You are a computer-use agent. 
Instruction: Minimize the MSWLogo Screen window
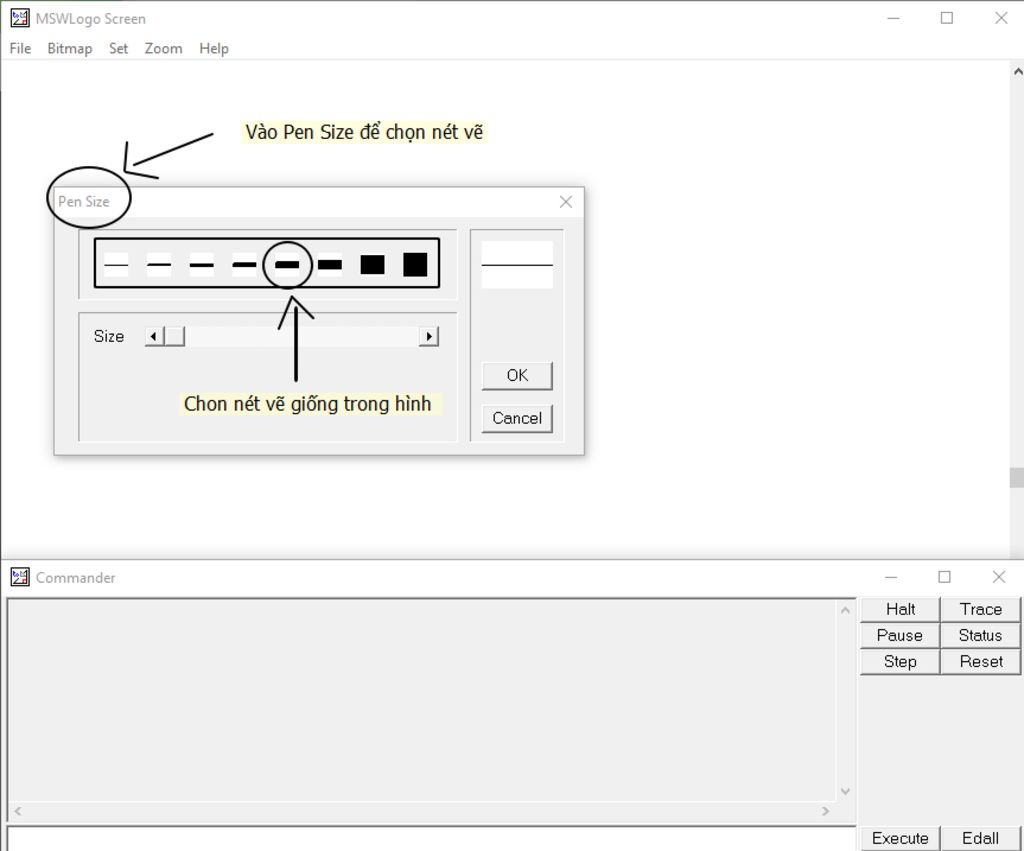[x=893, y=18]
